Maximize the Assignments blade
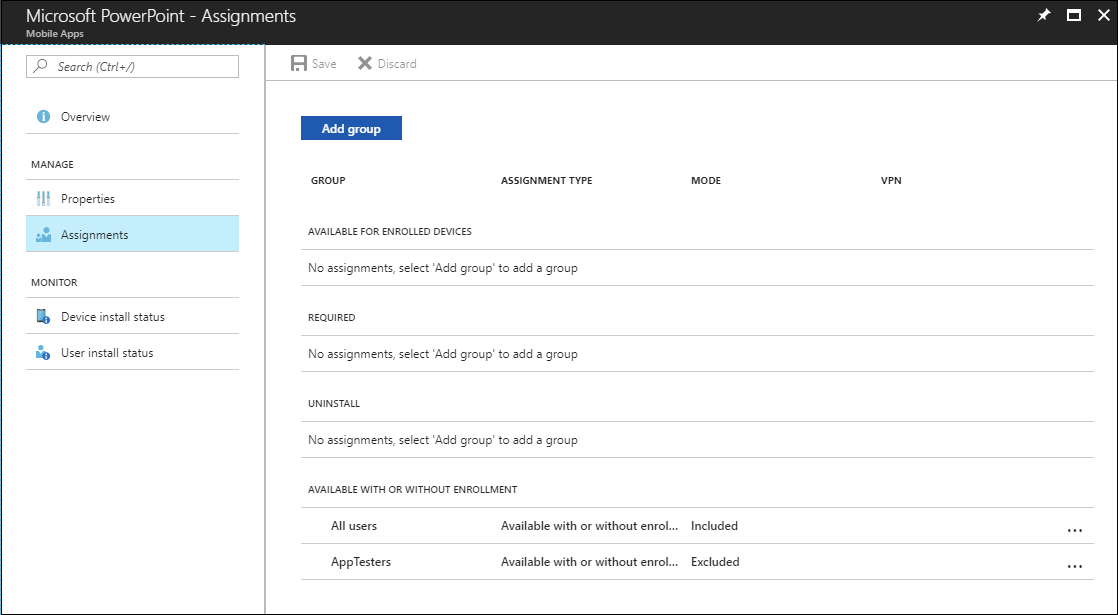Image resolution: width=1118 pixels, height=615 pixels. 1074,16
